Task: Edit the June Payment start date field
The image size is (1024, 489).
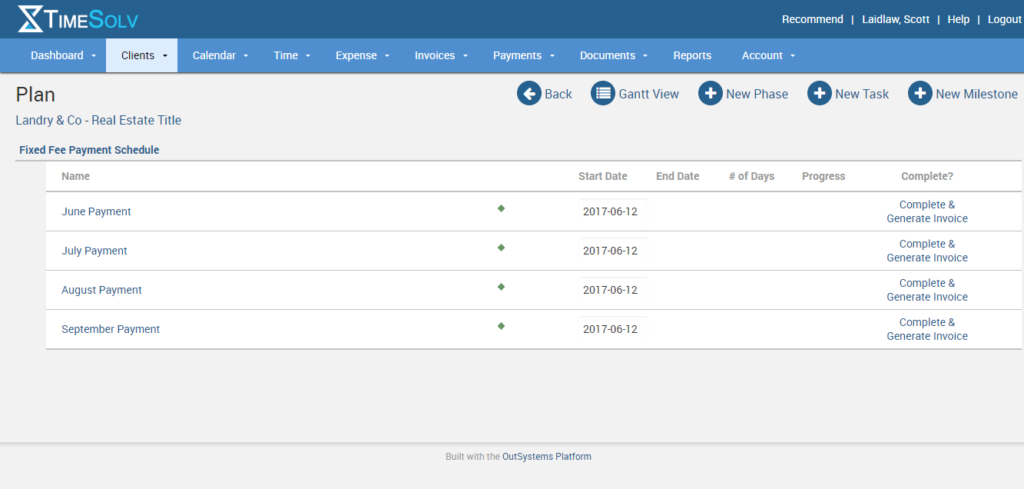Action: 611,212
